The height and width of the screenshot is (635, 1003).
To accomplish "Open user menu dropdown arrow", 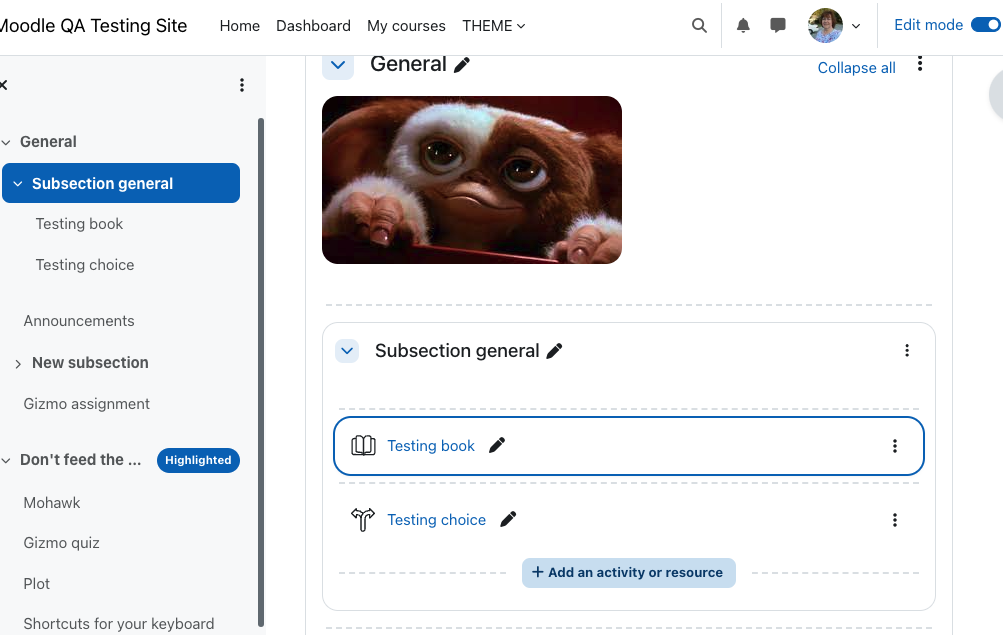I will tap(856, 26).
